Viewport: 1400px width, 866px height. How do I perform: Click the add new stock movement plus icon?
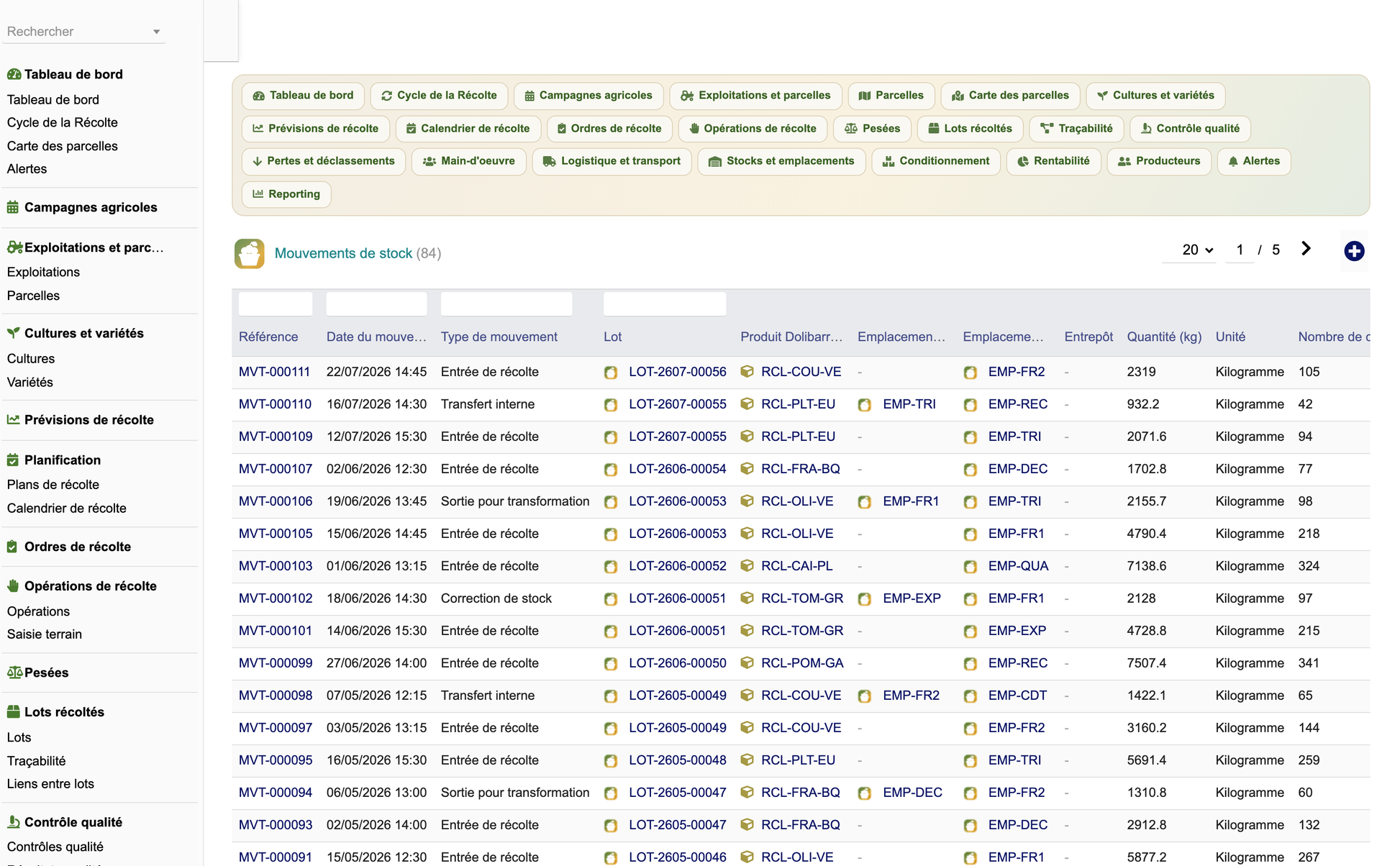pos(1354,251)
